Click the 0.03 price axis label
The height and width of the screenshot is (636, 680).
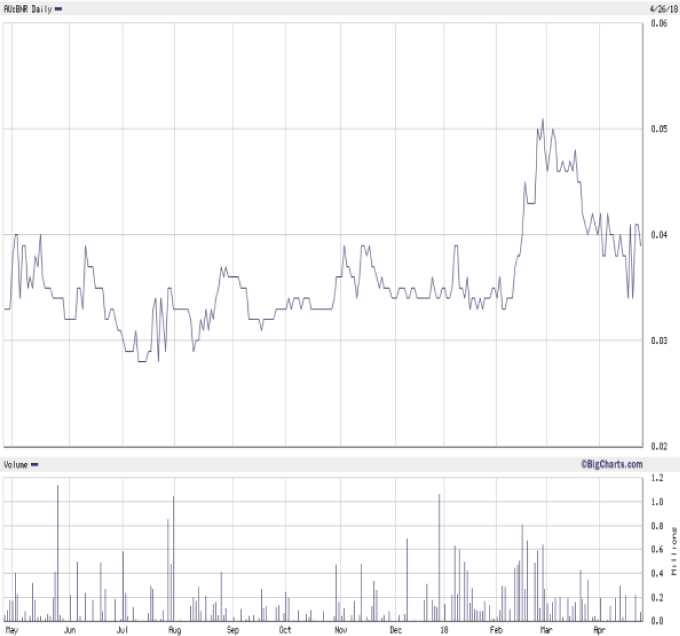(659, 341)
